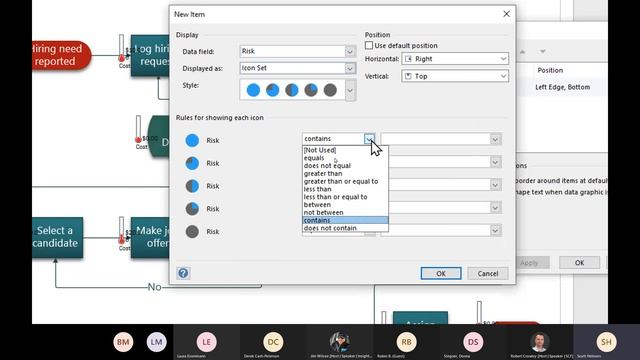Screen dimensions: 640x360
Task: Click RB participant avatar
Action: coord(406,342)
